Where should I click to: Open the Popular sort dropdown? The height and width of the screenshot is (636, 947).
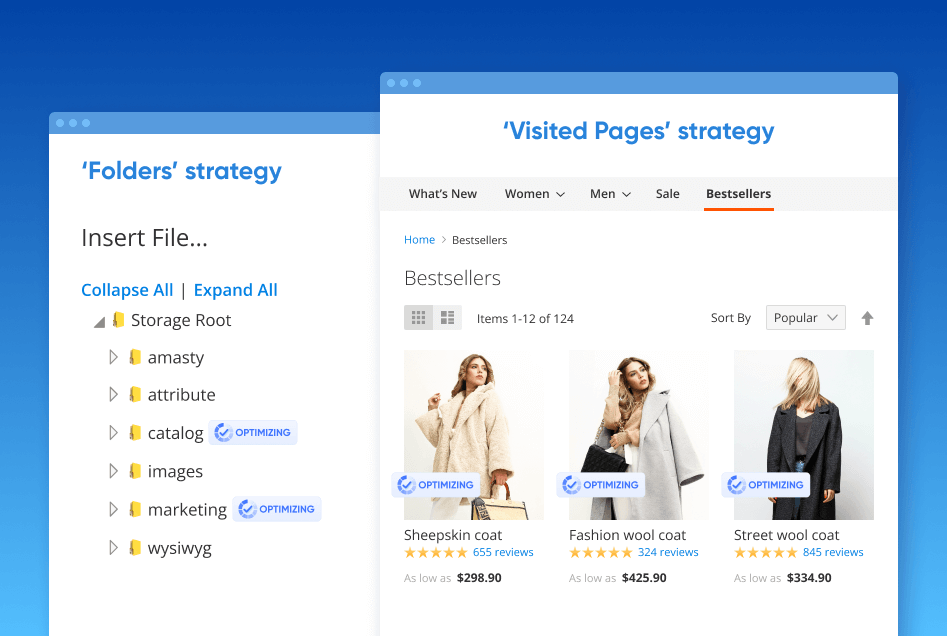[x=805, y=317]
